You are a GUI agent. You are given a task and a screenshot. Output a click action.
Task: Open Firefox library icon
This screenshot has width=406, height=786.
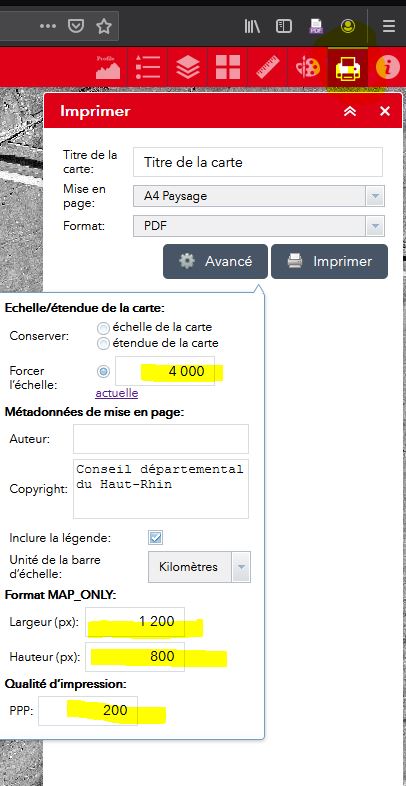click(x=252, y=26)
